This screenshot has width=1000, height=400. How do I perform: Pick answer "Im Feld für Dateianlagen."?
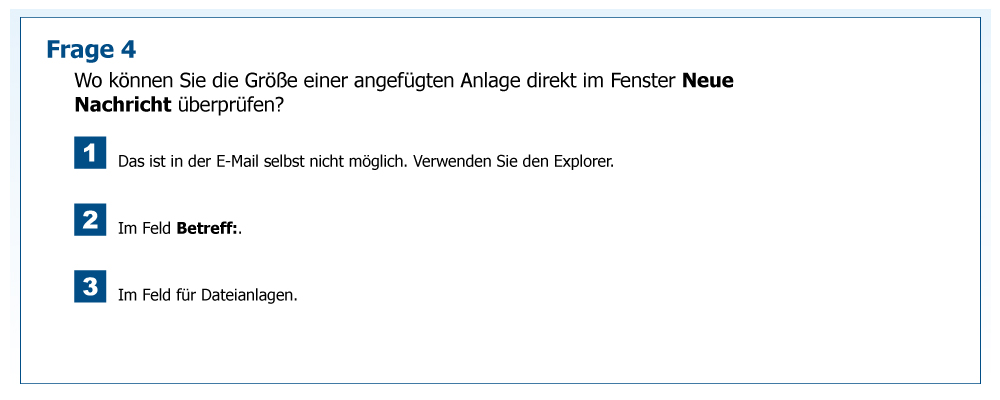[207, 295]
